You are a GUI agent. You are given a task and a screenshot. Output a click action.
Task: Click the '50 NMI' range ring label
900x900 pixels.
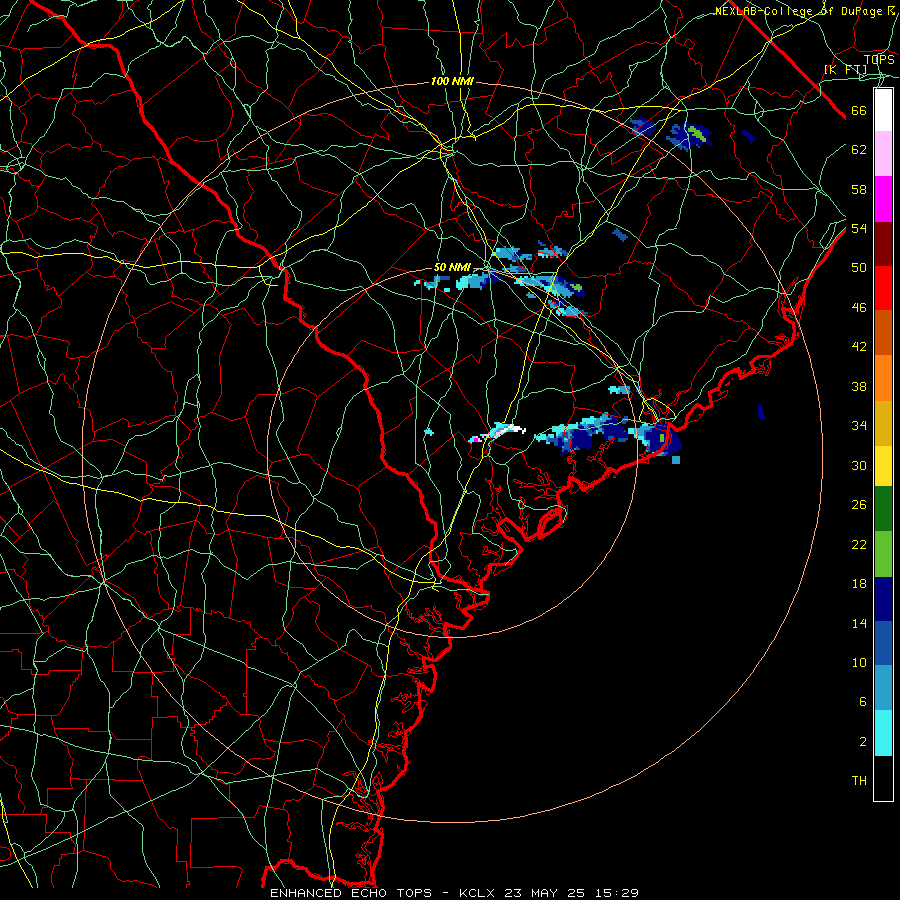click(452, 267)
